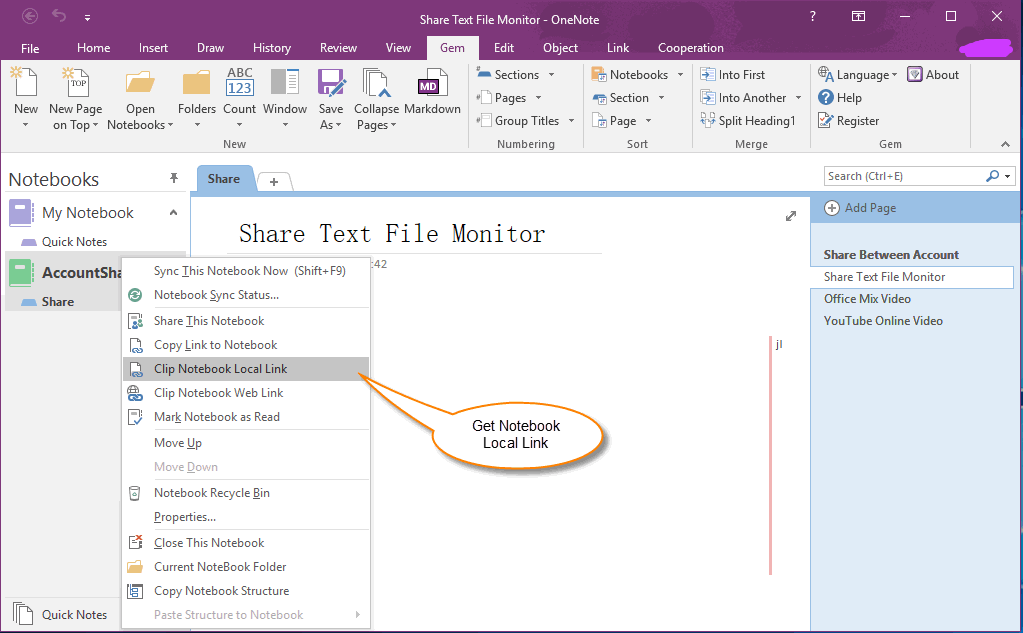Click the Split Heading1 icon
The height and width of the screenshot is (633, 1023).
coord(748,120)
